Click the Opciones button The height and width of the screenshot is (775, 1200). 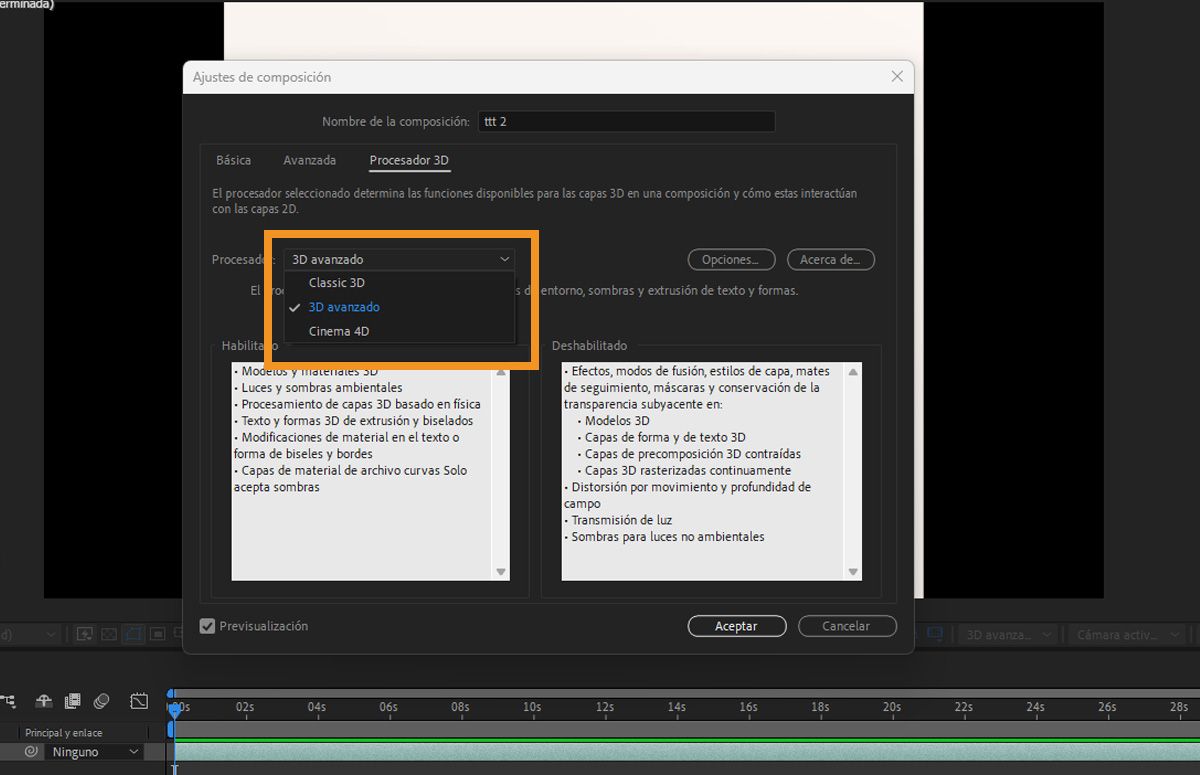(x=731, y=259)
